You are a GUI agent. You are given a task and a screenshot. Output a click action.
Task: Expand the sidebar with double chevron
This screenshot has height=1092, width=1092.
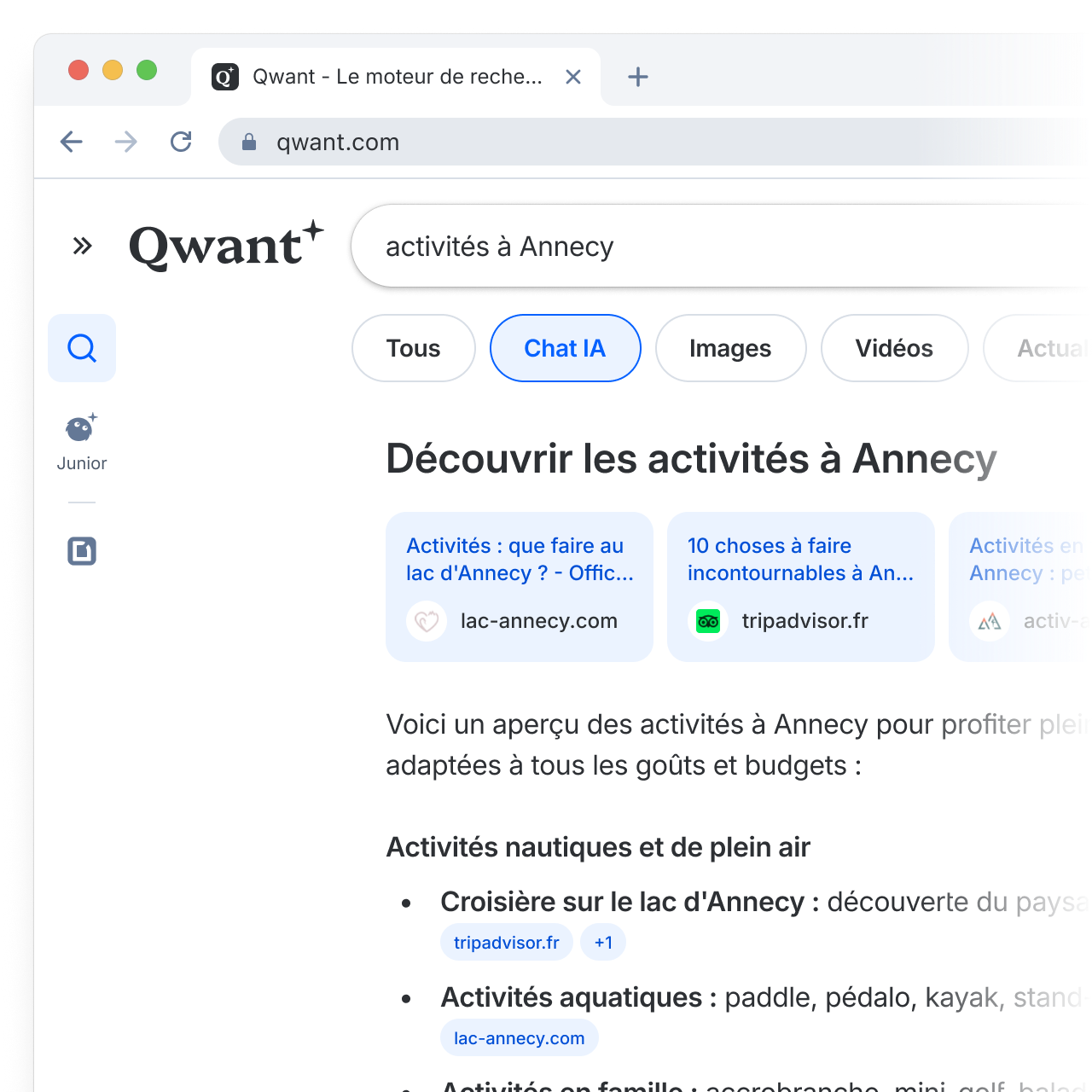[x=82, y=247]
